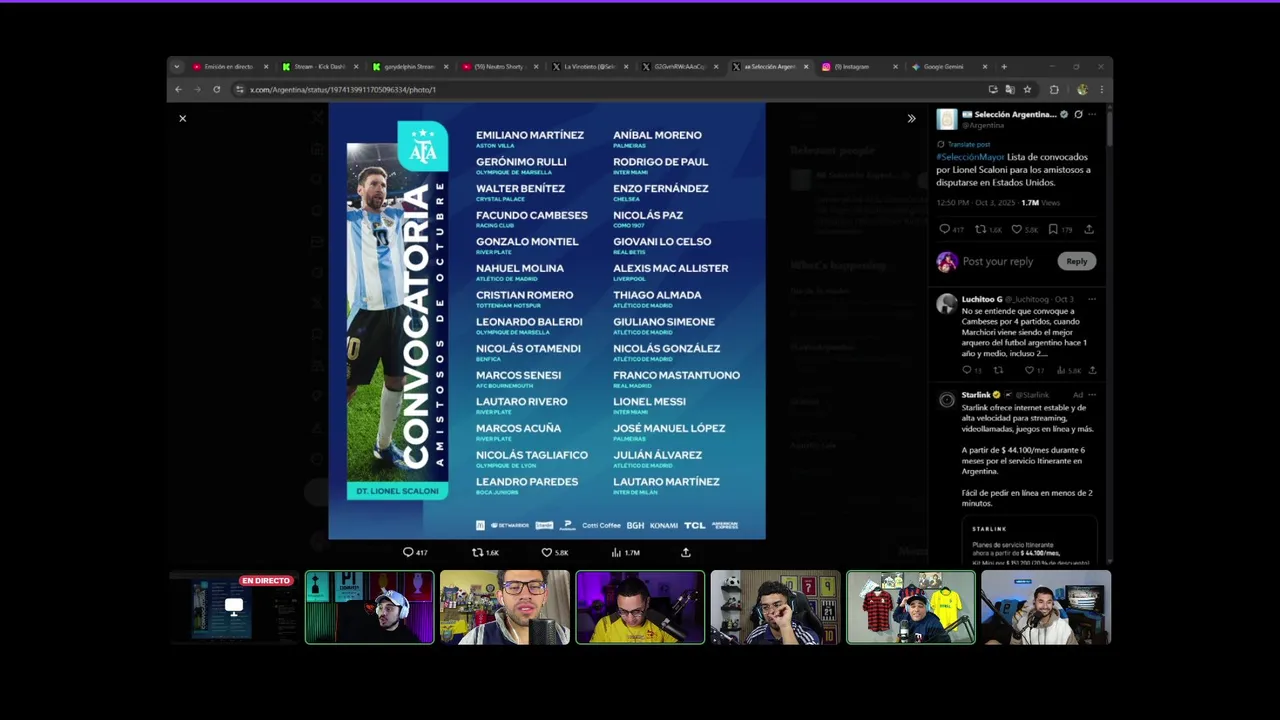Click the address bar URL
Viewport: 1280px width, 720px height.
[343, 90]
